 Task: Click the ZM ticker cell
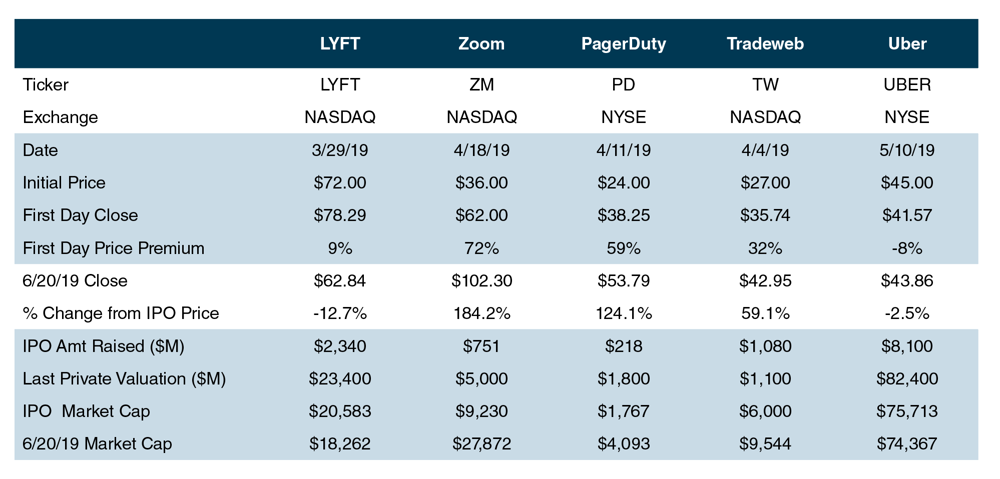(481, 85)
